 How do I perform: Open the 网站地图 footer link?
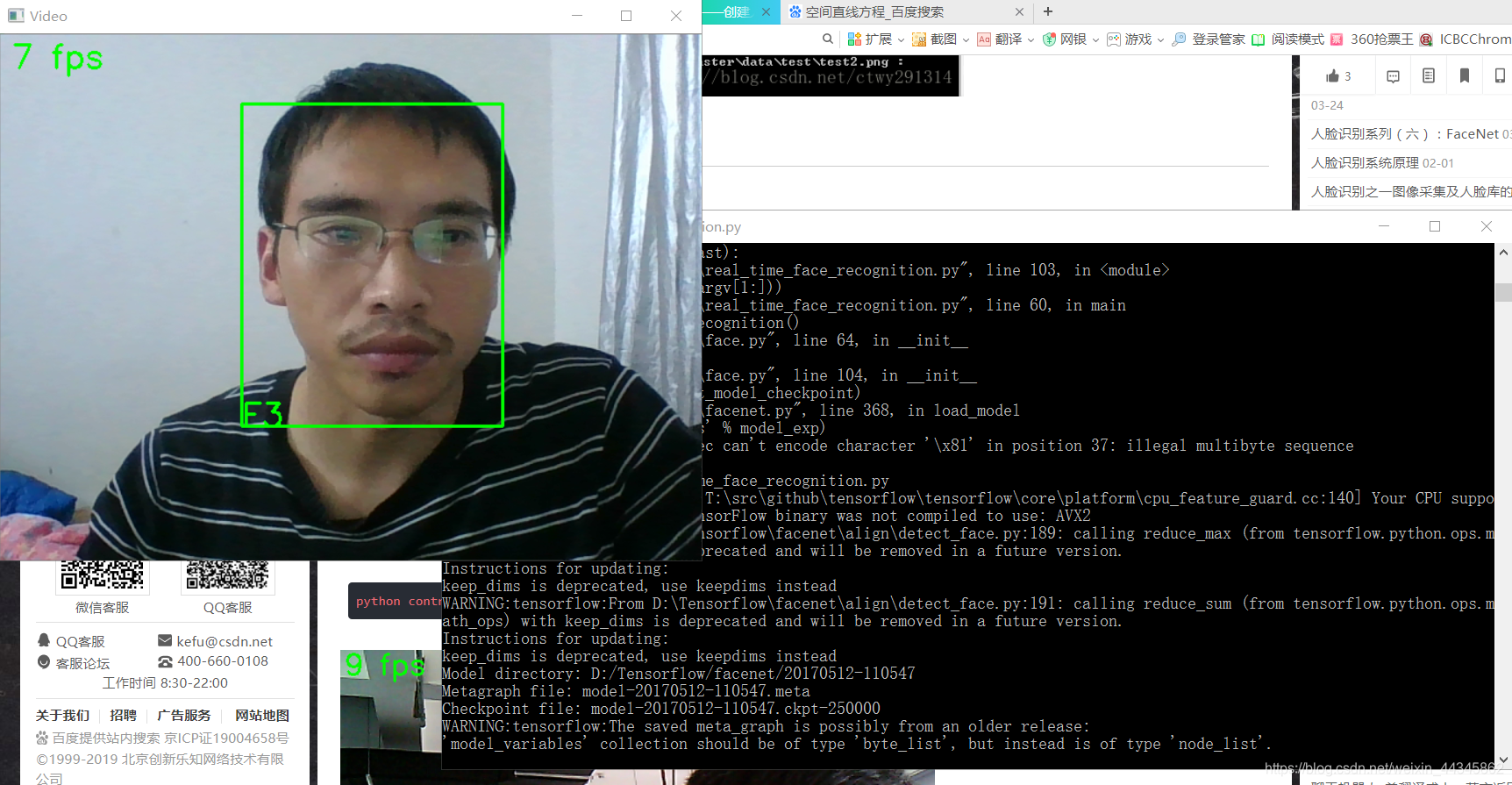click(x=262, y=715)
